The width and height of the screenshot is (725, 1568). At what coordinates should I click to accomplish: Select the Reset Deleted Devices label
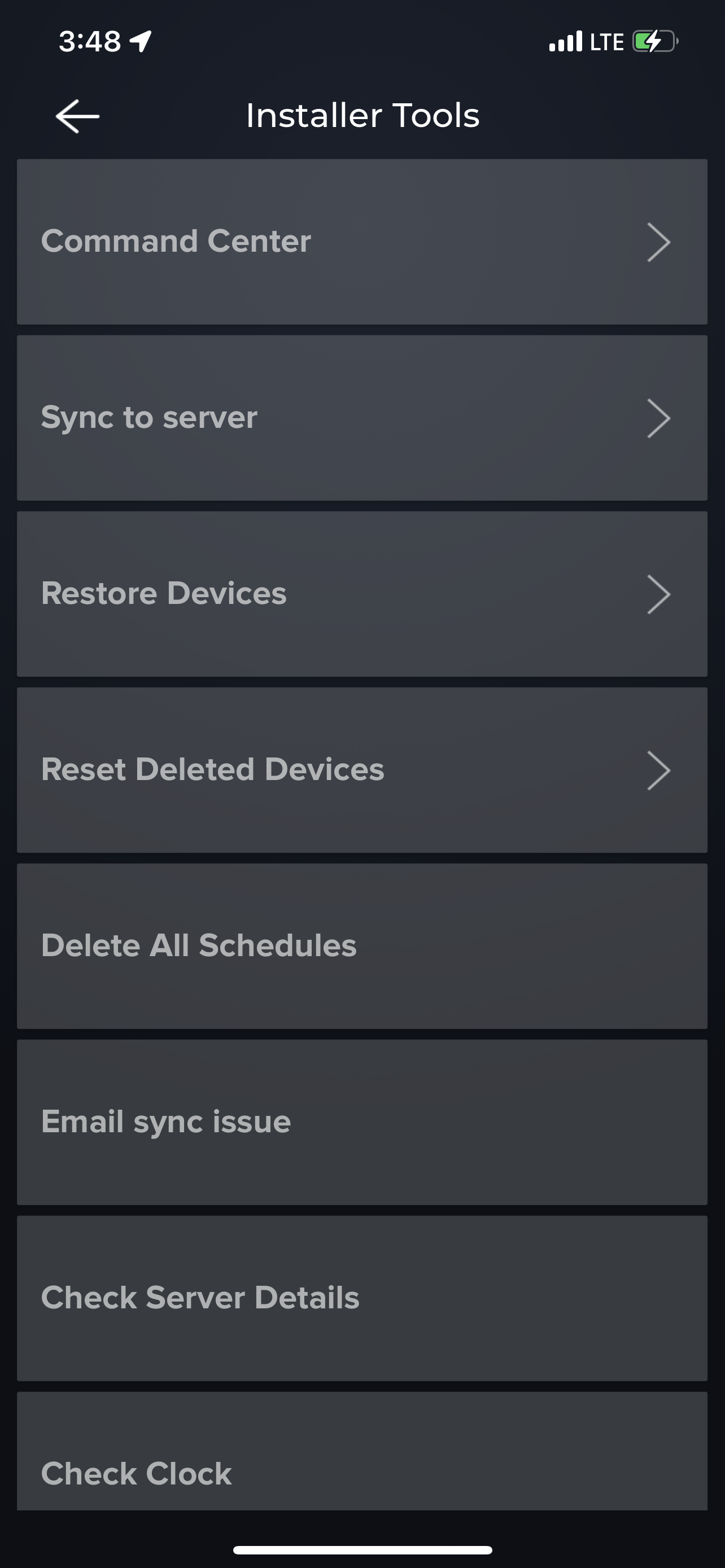212,769
